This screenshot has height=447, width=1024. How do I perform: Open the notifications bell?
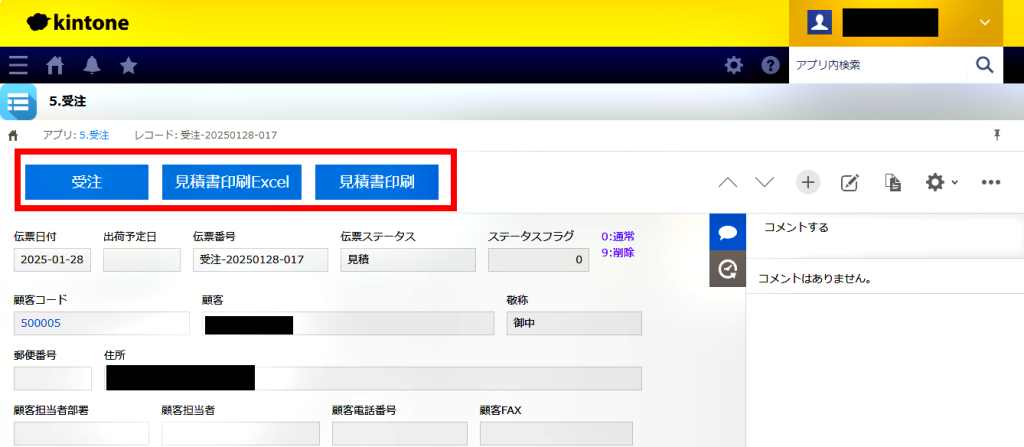(x=92, y=65)
